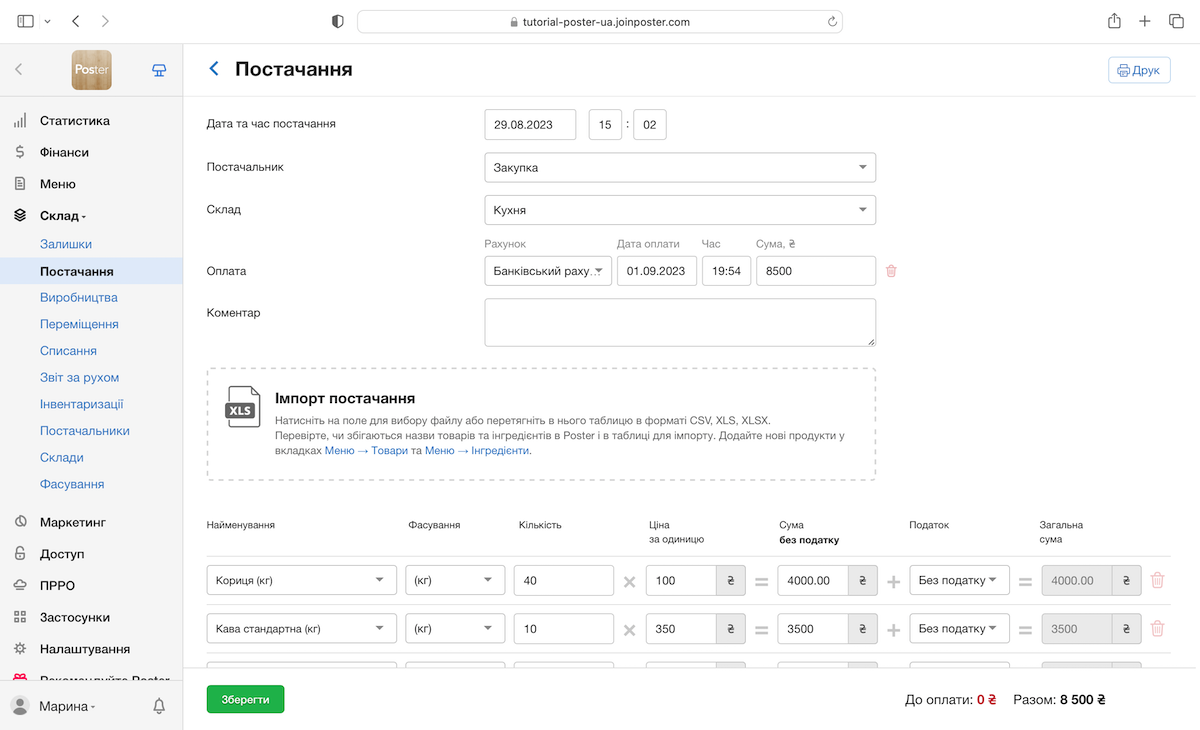1200x730 pixels.
Task: Open Склади in sidebar
Action: pyautogui.click(x=62, y=457)
